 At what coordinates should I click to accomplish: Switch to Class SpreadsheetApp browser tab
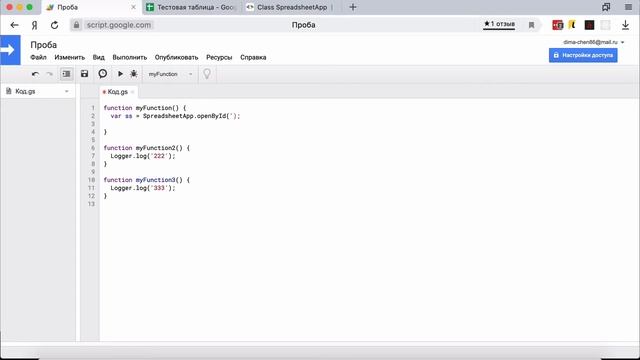coord(291,7)
